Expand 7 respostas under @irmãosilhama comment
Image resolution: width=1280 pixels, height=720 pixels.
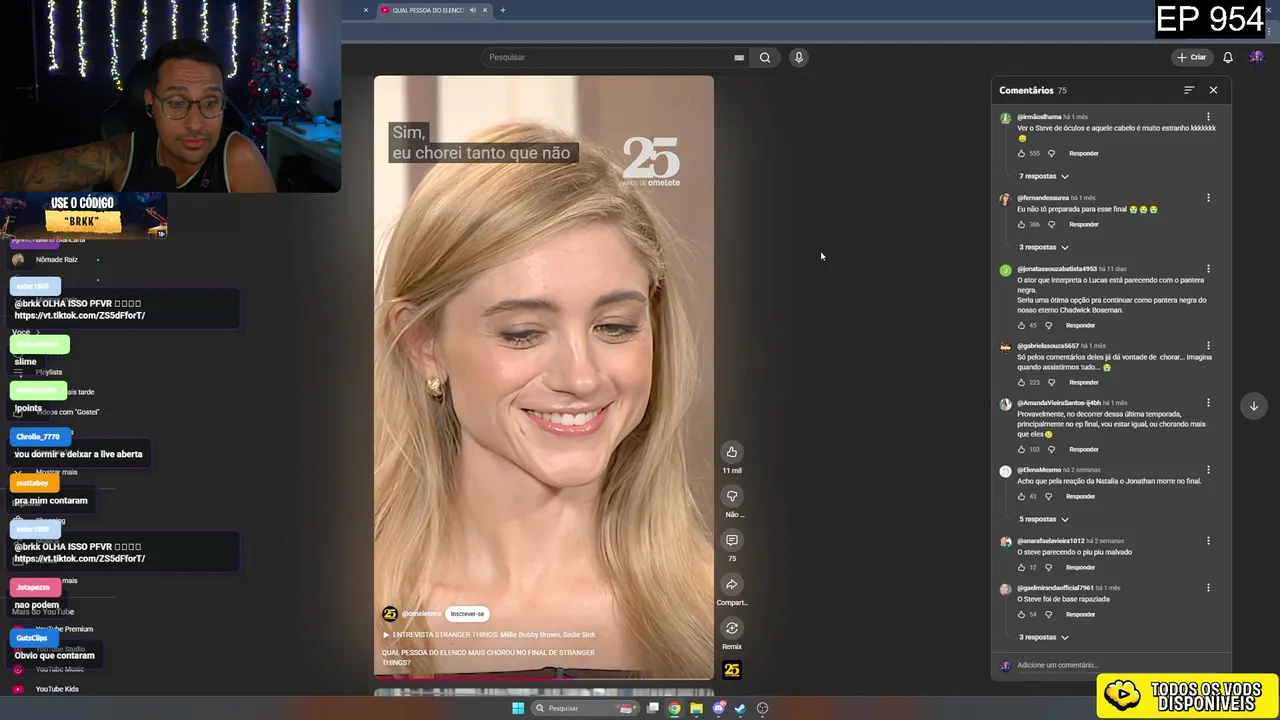[x=1044, y=176]
